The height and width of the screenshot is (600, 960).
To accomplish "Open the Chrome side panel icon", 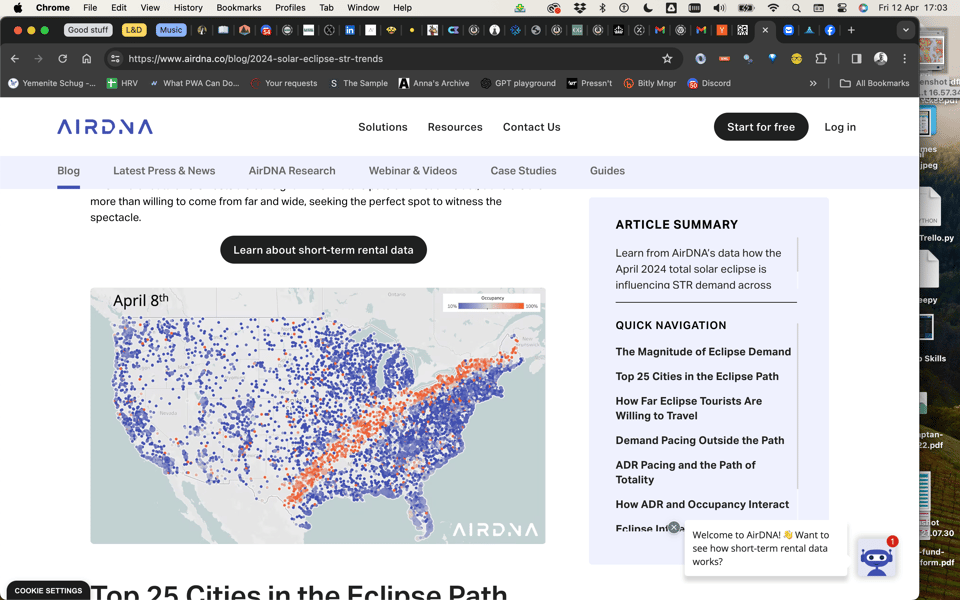I will click(x=856, y=59).
